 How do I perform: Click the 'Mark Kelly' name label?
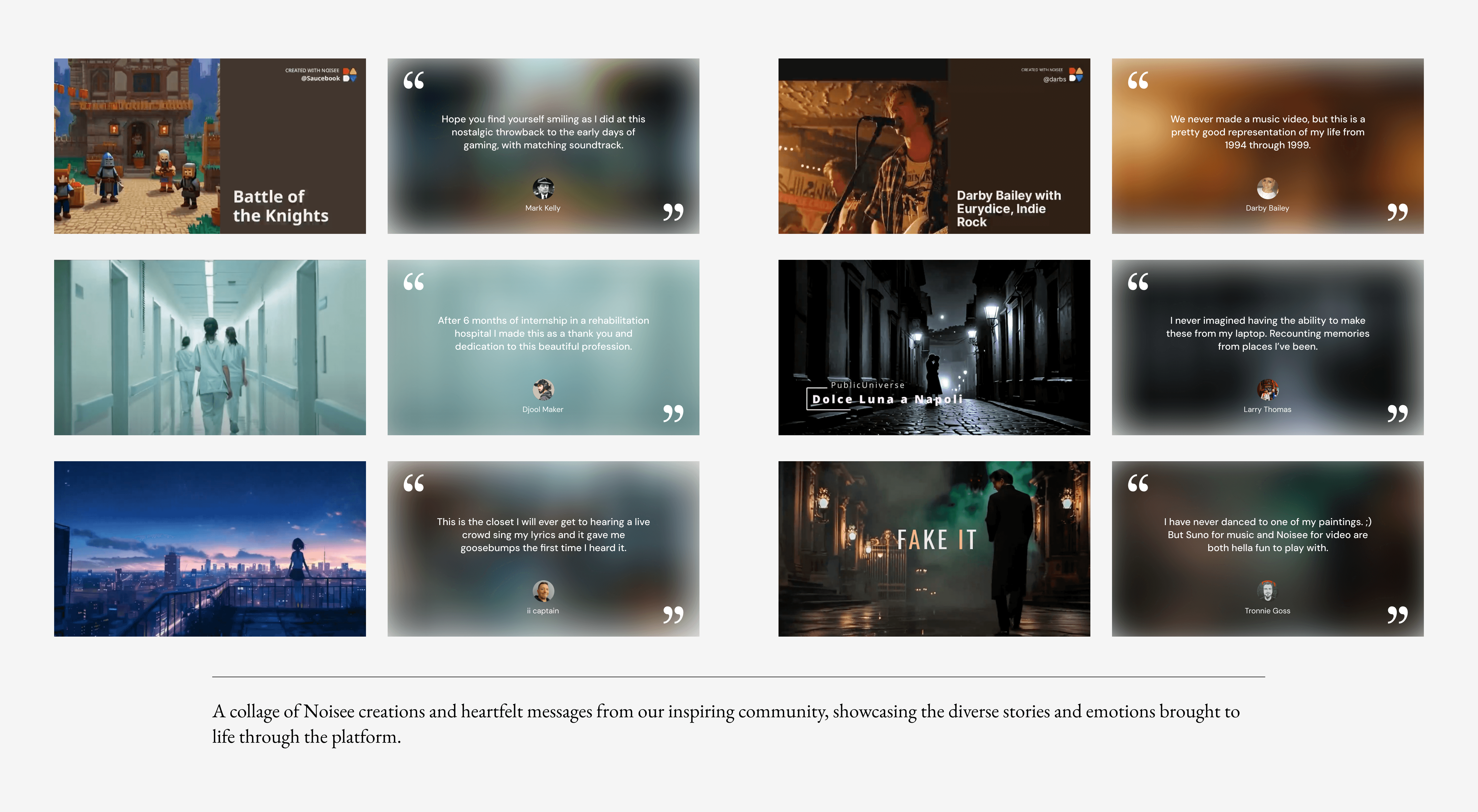point(543,208)
